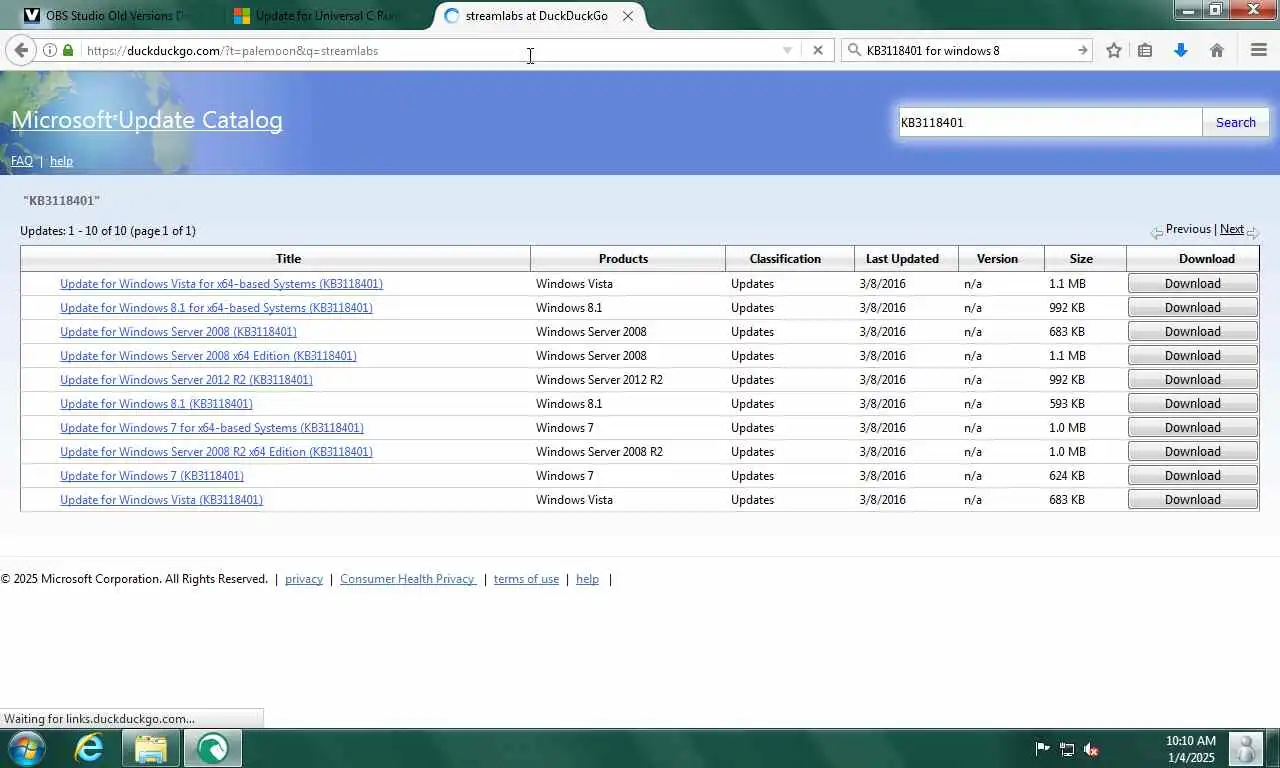This screenshot has height=768, width=1280.
Task: Submit search with the go arrow
Action: click(1082, 50)
